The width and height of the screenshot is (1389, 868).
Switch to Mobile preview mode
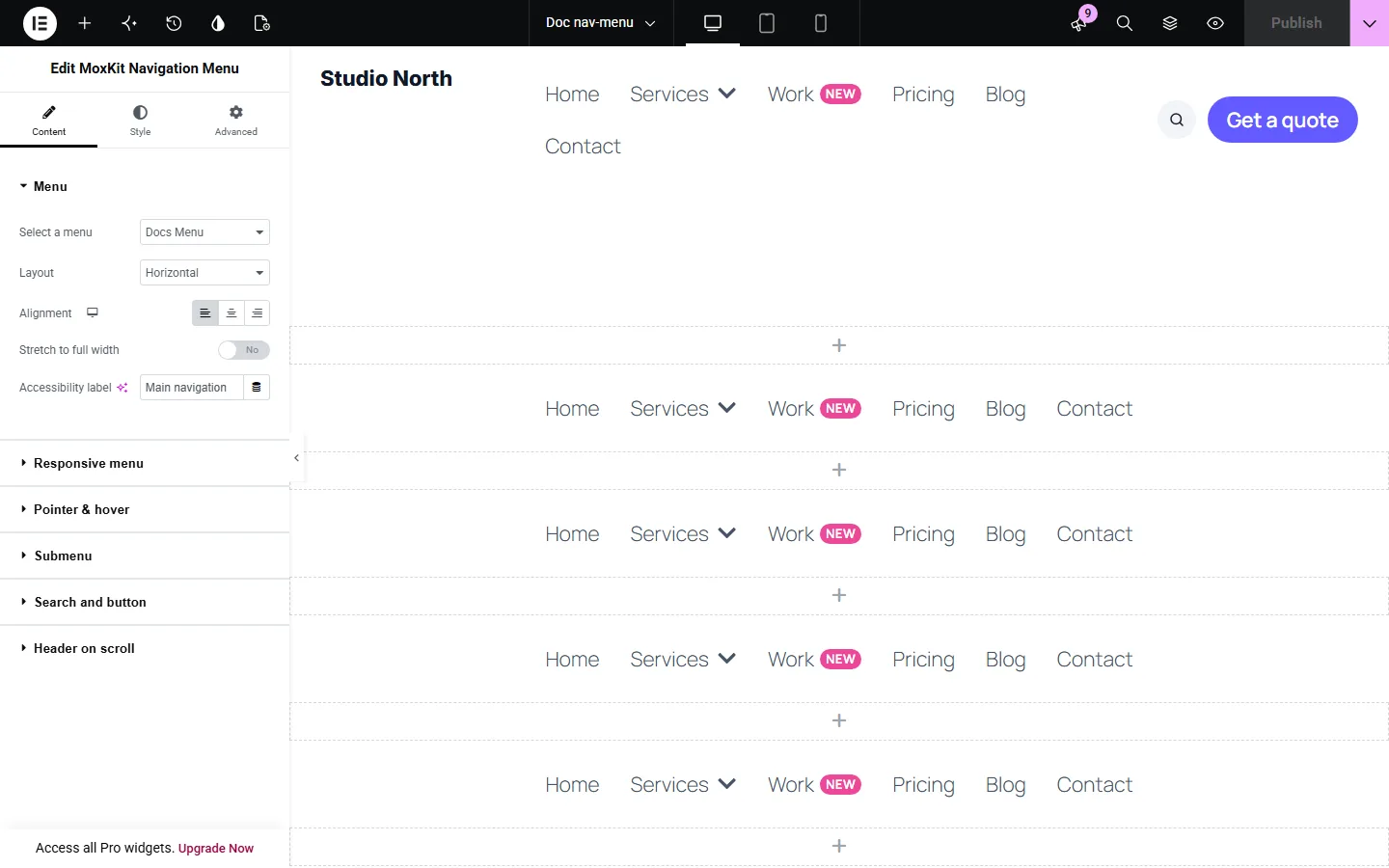click(x=821, y=23)
